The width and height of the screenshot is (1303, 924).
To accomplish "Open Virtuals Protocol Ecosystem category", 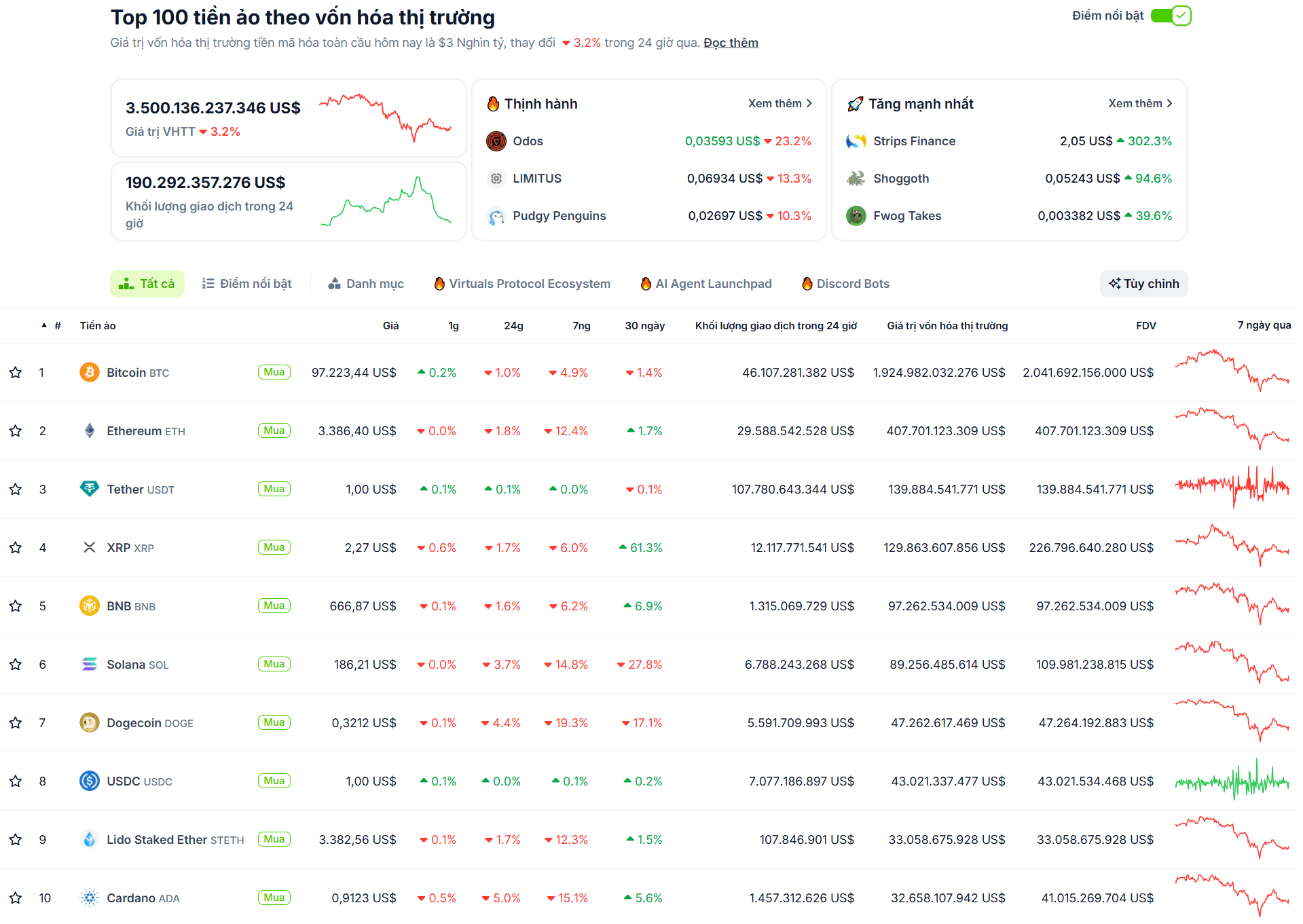I will 522,284.
